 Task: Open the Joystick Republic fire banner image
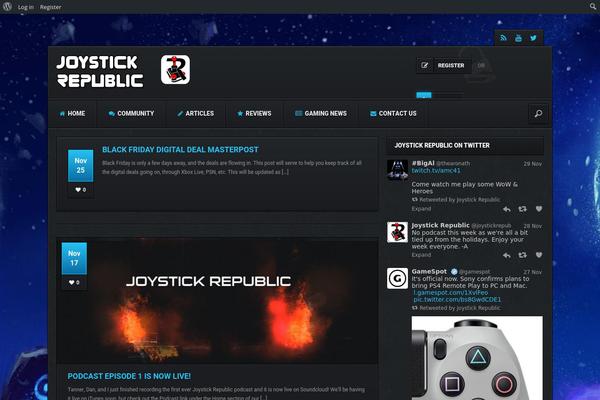point(217,301)
